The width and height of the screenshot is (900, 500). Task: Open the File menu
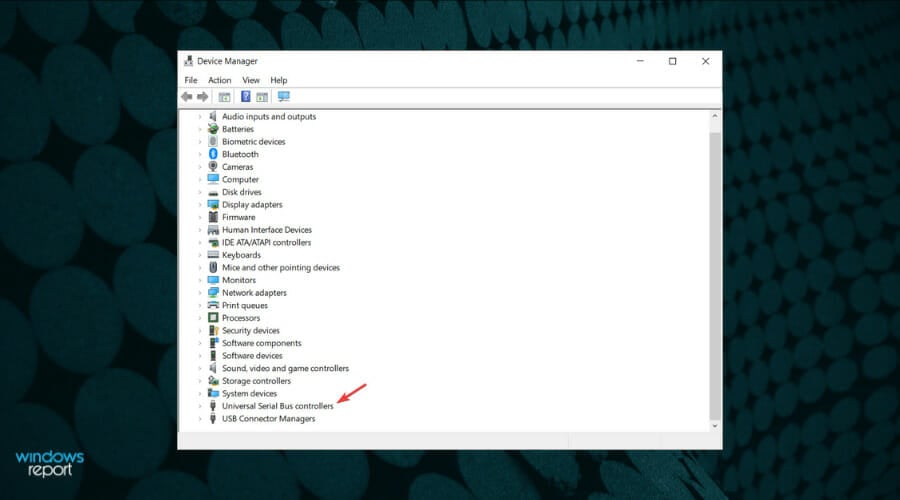(x=191, y=80)
